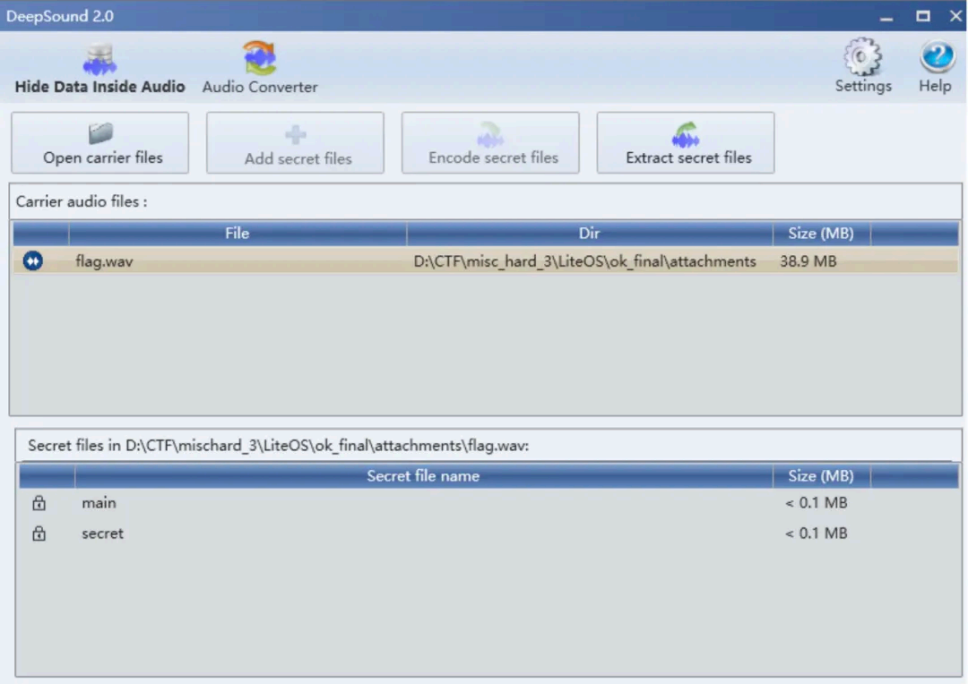
Task: Click carrier table Size (MB) column header
Action: [821, 234]
